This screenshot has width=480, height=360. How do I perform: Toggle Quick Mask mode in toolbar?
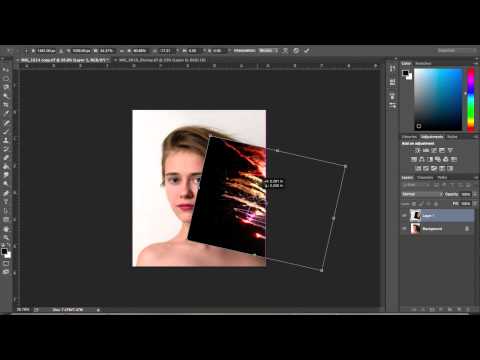pos(6,264)
